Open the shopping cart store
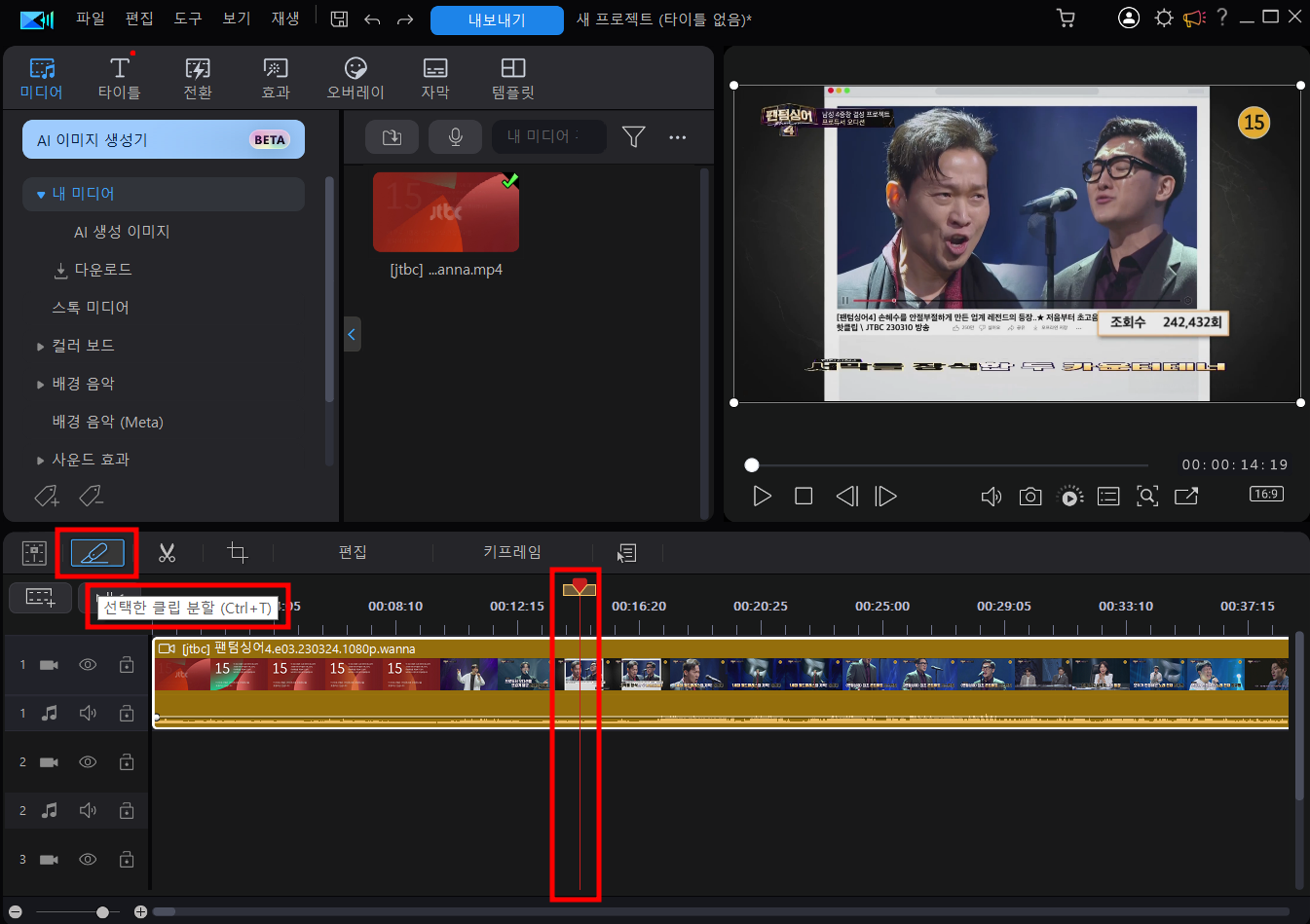 1066,18
